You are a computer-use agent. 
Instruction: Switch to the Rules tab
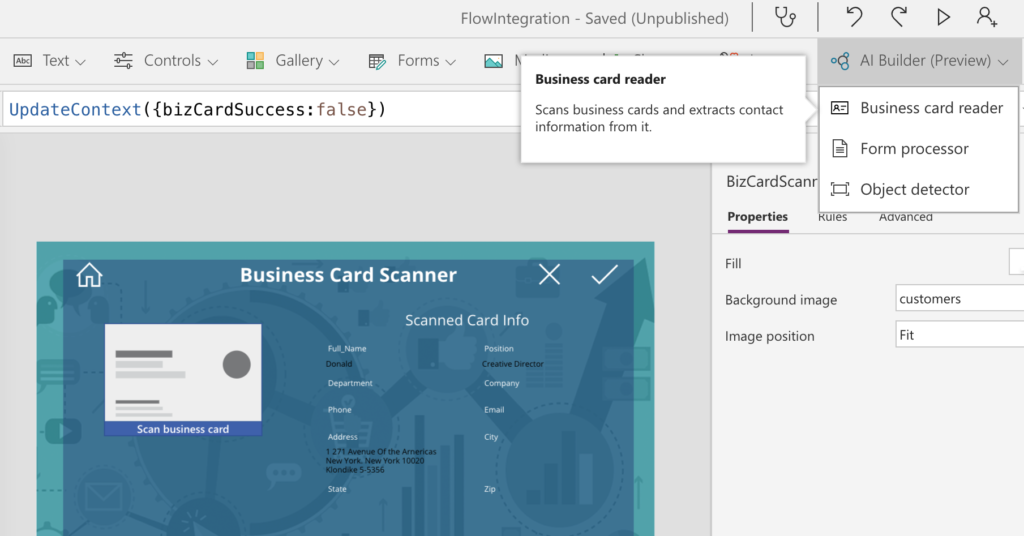coord(833,217)
